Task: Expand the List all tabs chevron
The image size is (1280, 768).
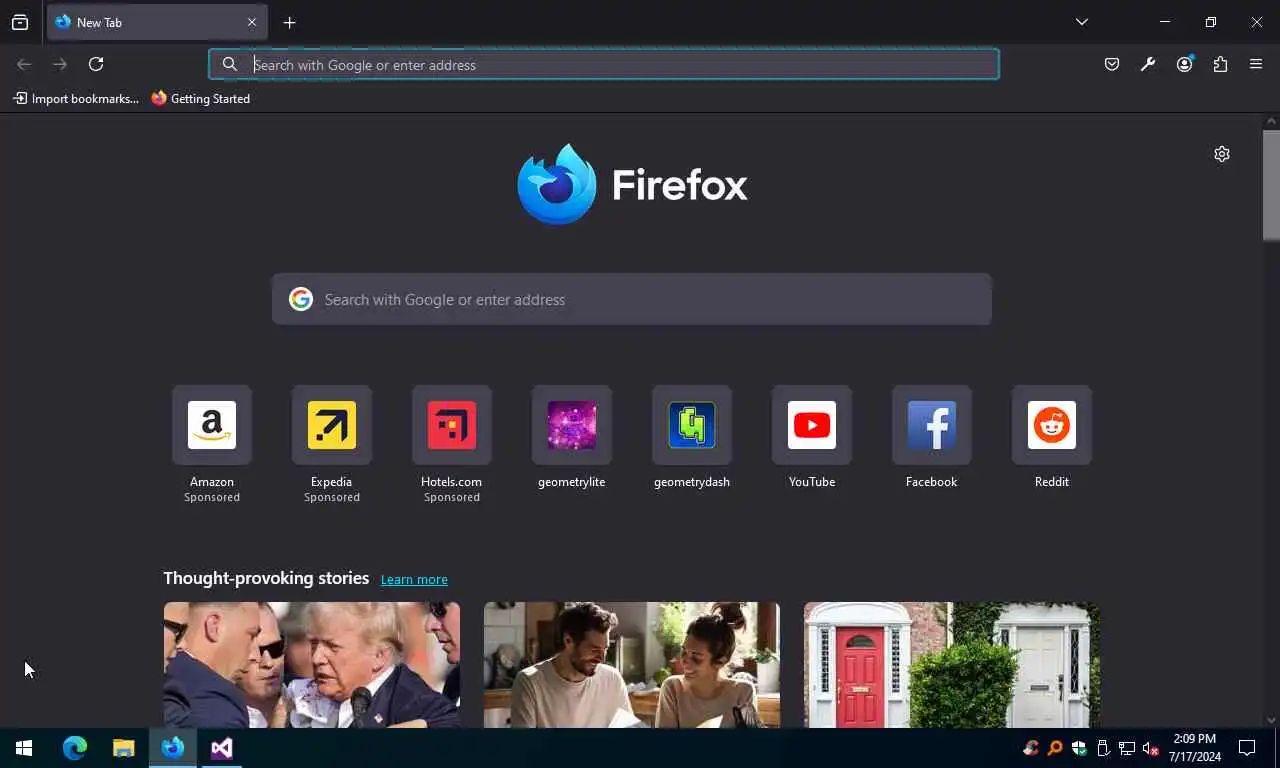Action: [1081, 22]
